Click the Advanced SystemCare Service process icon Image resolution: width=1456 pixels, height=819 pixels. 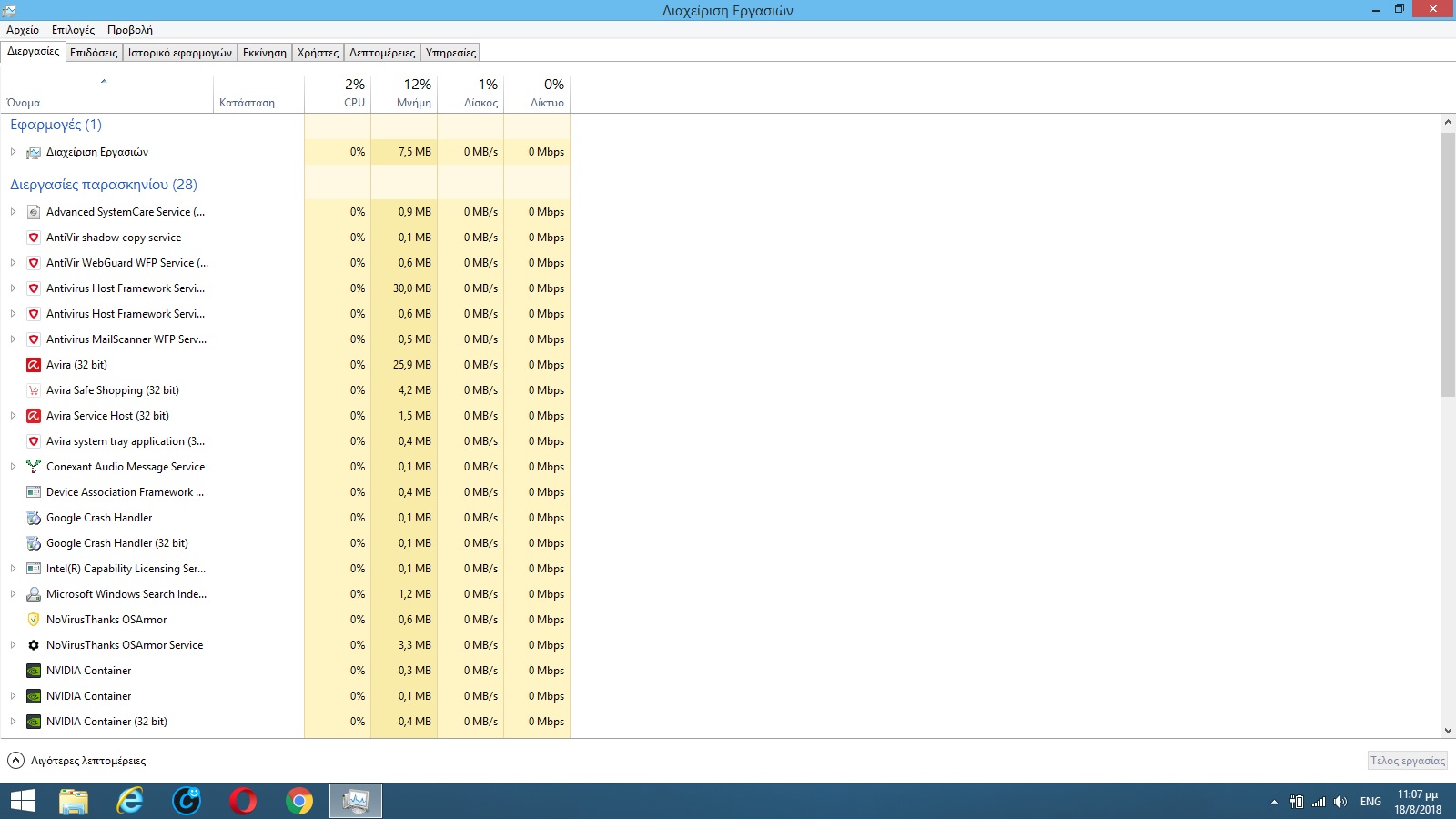point(34,212)
